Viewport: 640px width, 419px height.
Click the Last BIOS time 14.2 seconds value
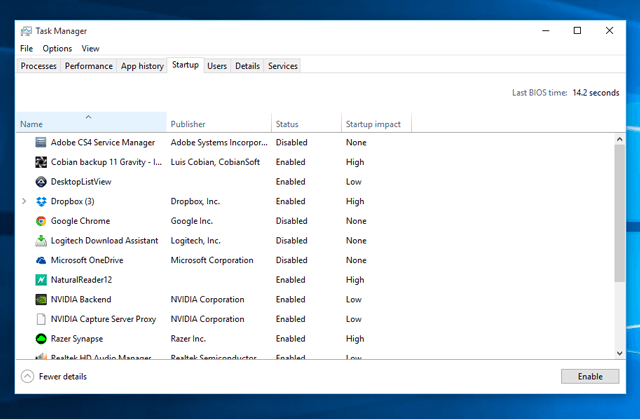click(596, 93)
